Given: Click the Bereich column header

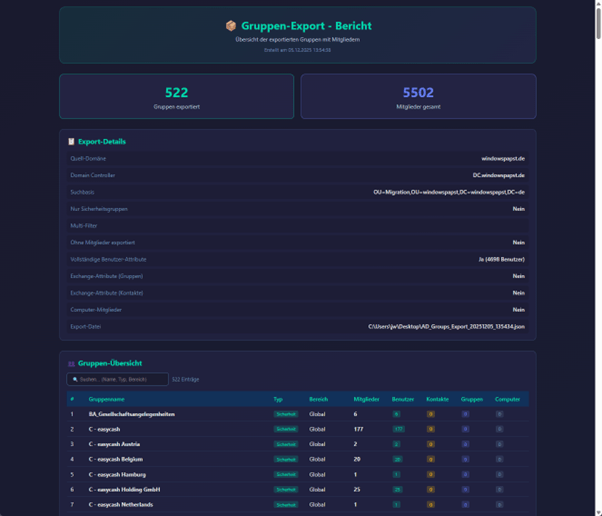Looking at the screenshot, I should pos(318,399).
